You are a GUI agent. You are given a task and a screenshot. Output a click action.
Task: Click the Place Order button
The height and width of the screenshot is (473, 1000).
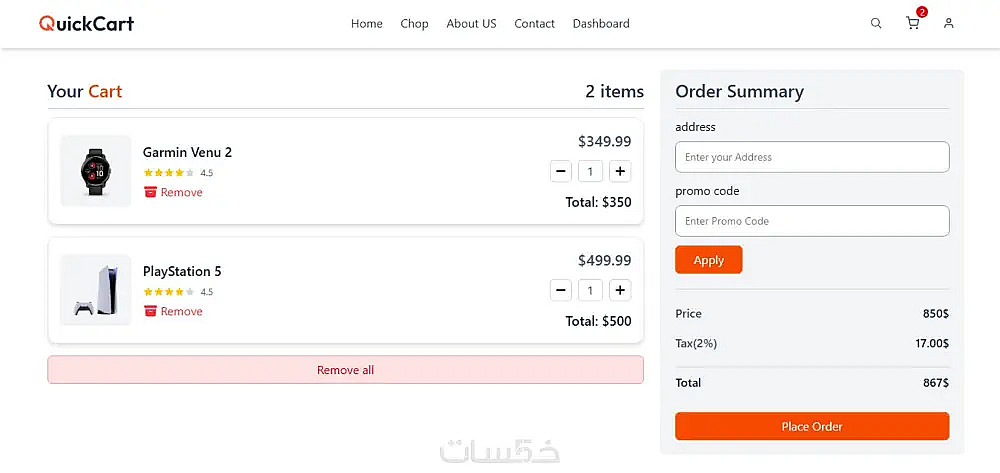(812, 426)
